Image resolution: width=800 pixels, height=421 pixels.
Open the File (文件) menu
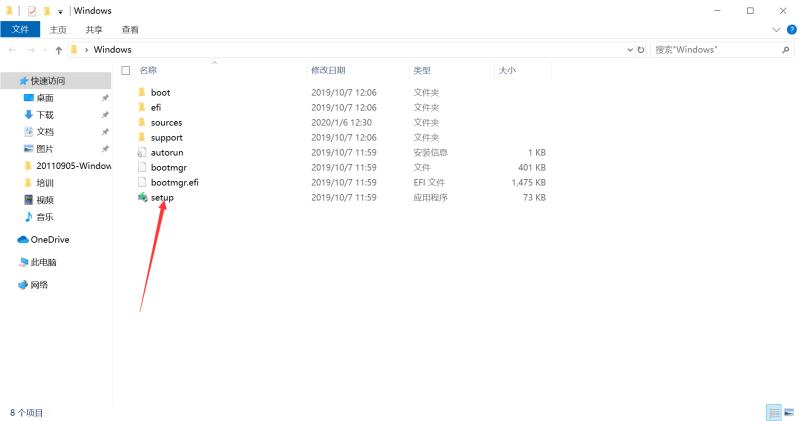[20, 30]
